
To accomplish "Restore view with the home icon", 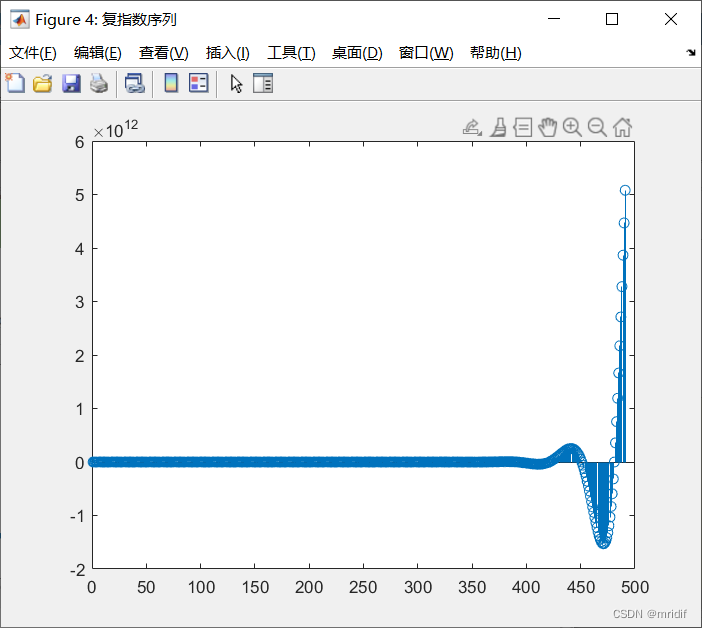I will tap(622, 128).
